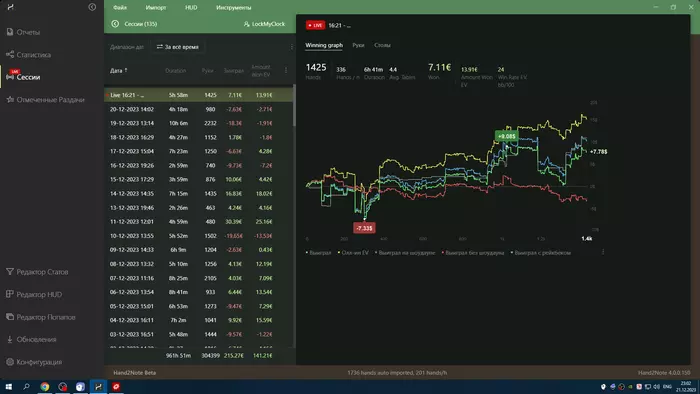Select session 13-12-2023 19:46
The height and width of the screenshot is (394, 700).
click(199, 208)
